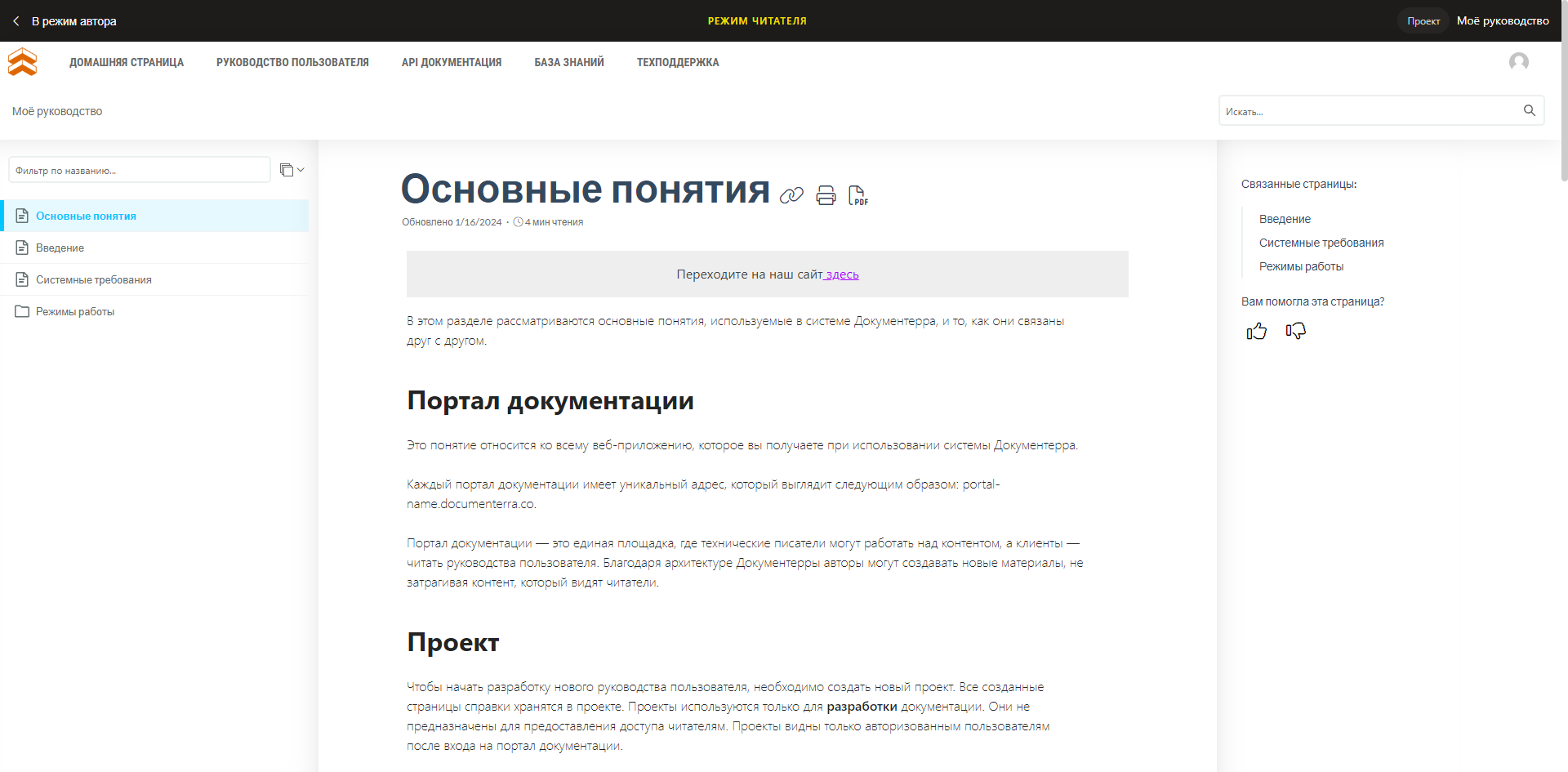
Task: Click the back arrow next to 'В режим автора'
Action: pos(16,20)
